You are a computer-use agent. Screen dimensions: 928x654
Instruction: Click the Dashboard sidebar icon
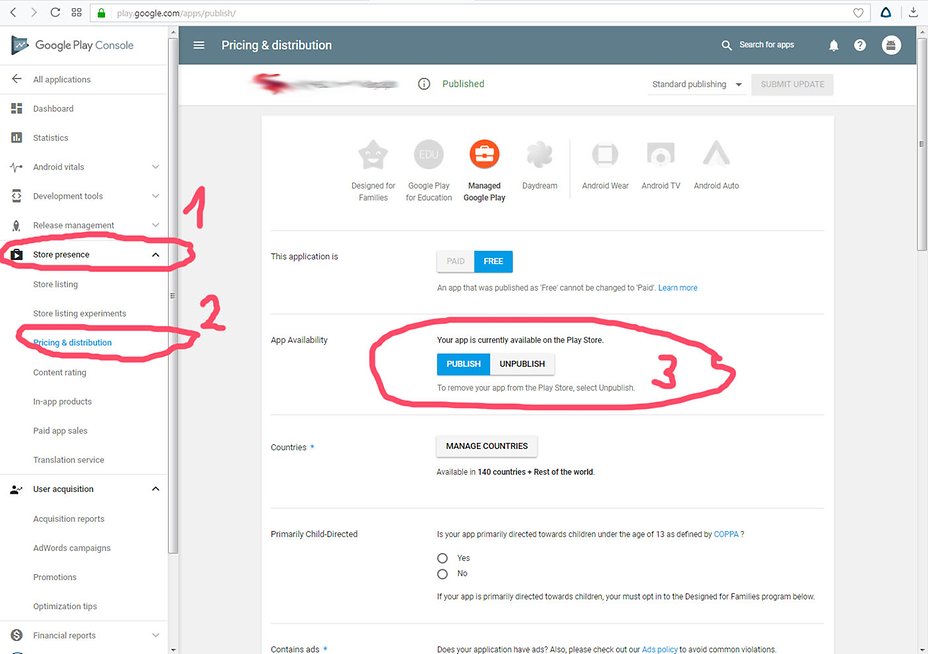pyautogui.click(x=17, y=108)
